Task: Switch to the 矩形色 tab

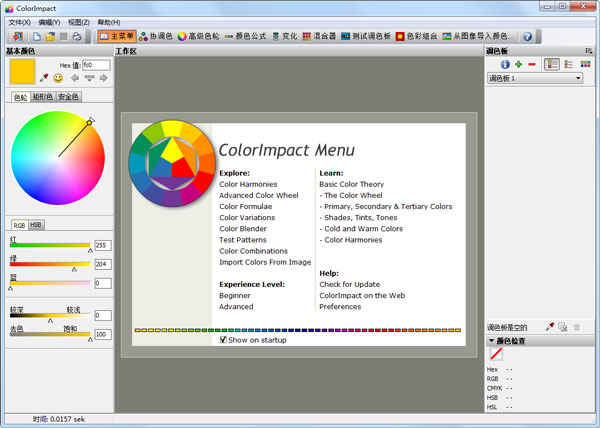Action: click(x=42, y=97)
